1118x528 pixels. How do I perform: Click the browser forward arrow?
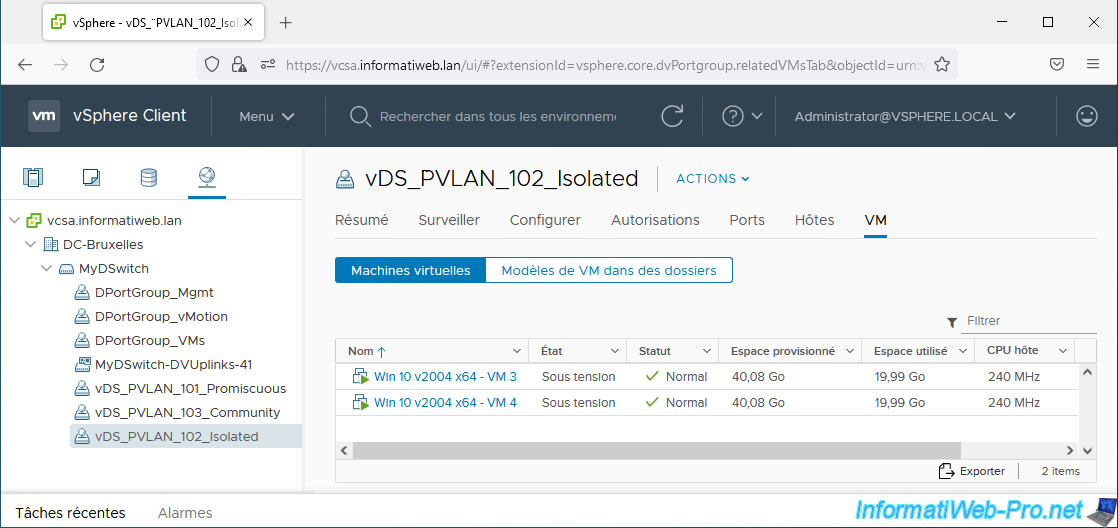click(x=61, y=65)
